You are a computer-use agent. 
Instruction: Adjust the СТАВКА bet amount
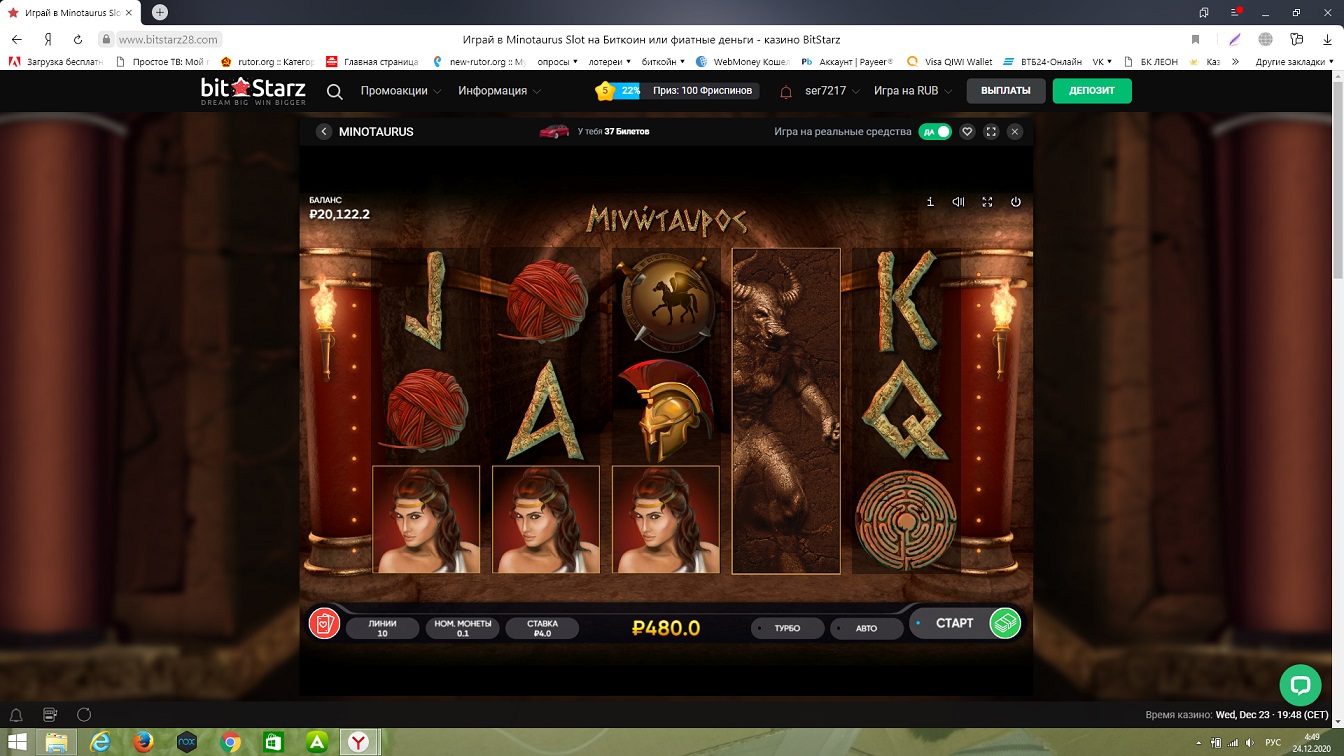click(542, 628)
